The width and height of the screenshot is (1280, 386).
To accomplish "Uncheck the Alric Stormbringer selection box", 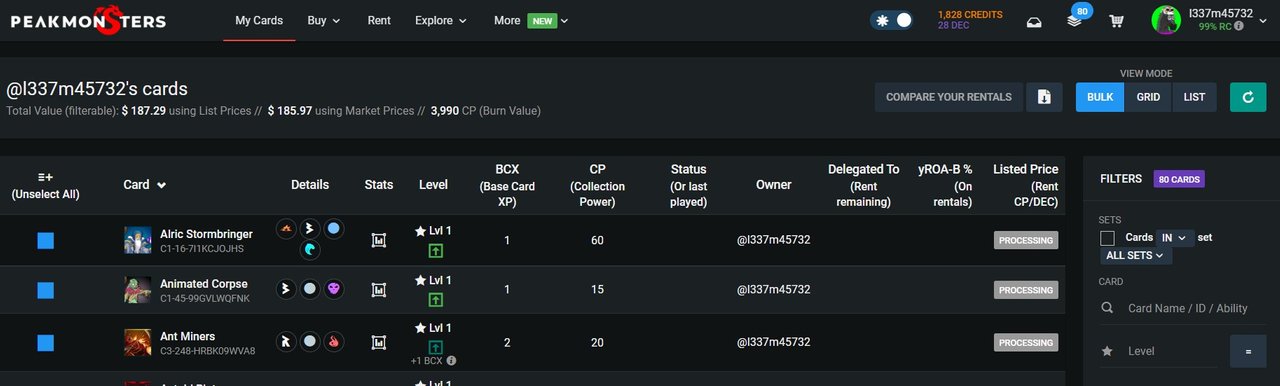I will pos(45,240).
